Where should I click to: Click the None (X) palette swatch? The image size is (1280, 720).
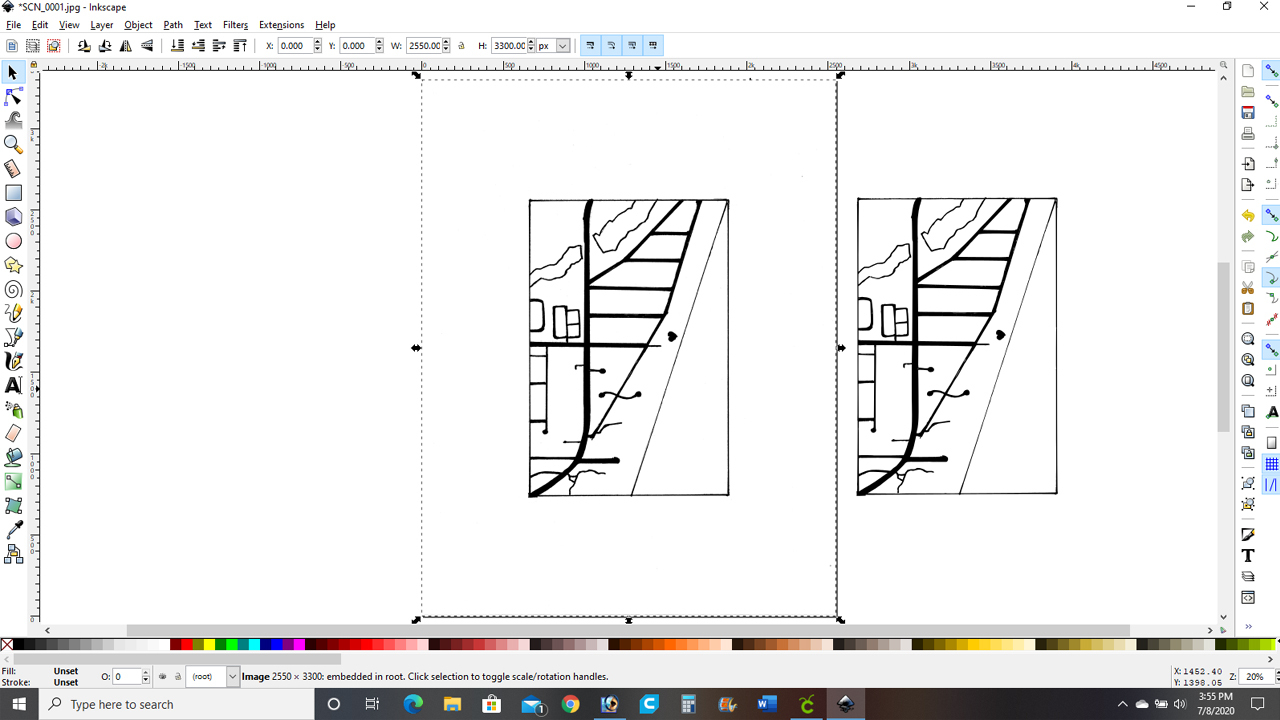point(7,645)
